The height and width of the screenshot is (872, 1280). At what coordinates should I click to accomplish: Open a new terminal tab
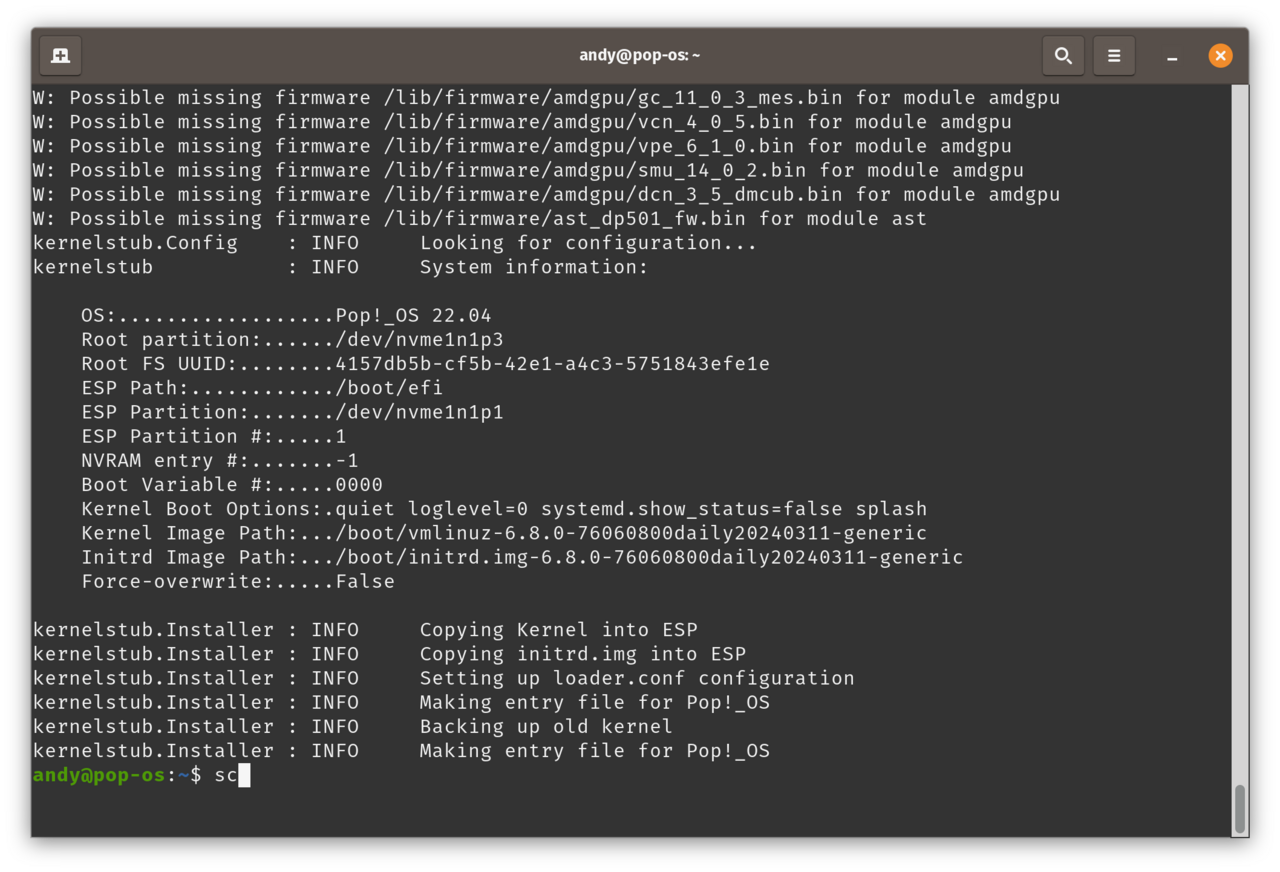(61, 55)
